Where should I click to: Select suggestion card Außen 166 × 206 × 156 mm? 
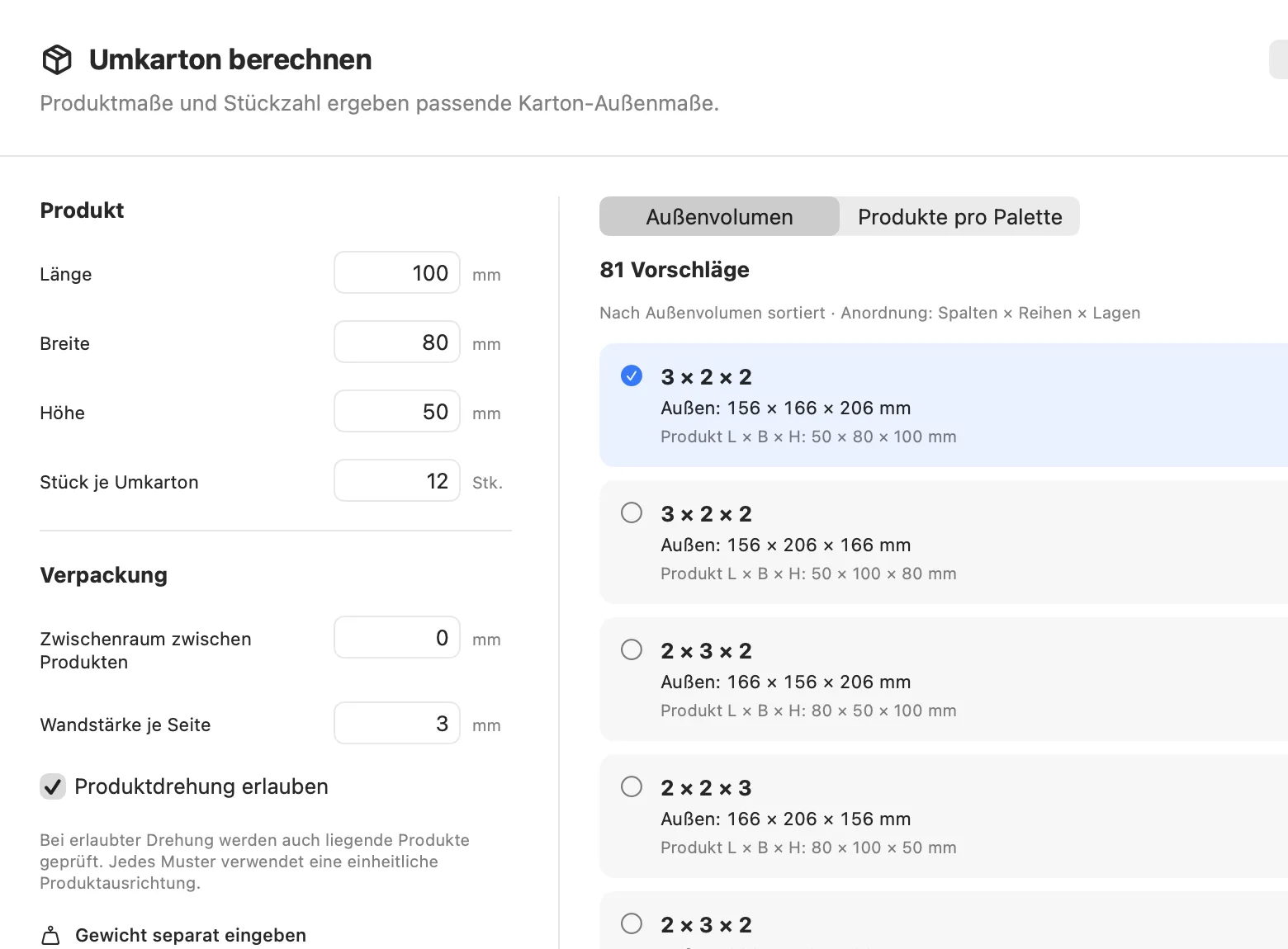[944, 816]
